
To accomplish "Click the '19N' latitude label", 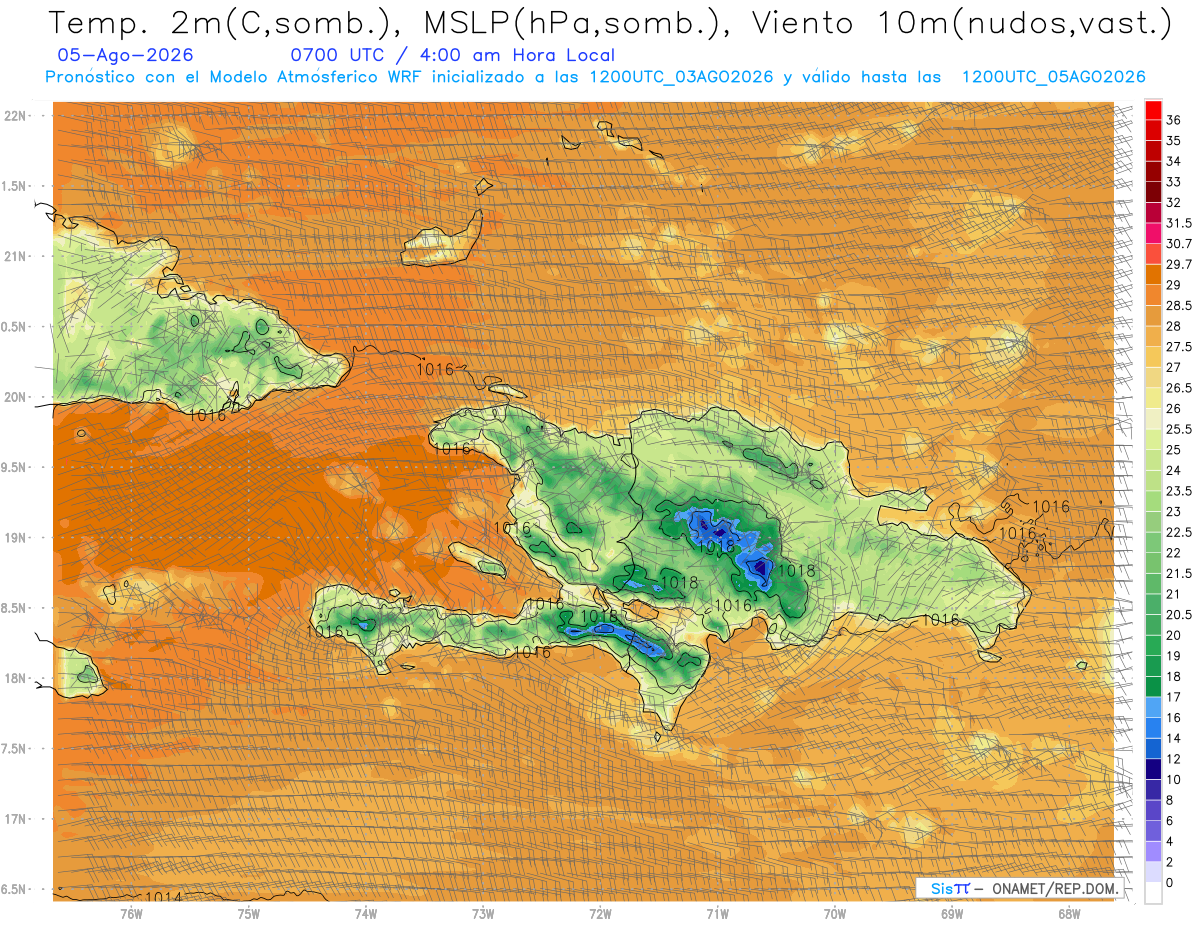I will [15, 538].
